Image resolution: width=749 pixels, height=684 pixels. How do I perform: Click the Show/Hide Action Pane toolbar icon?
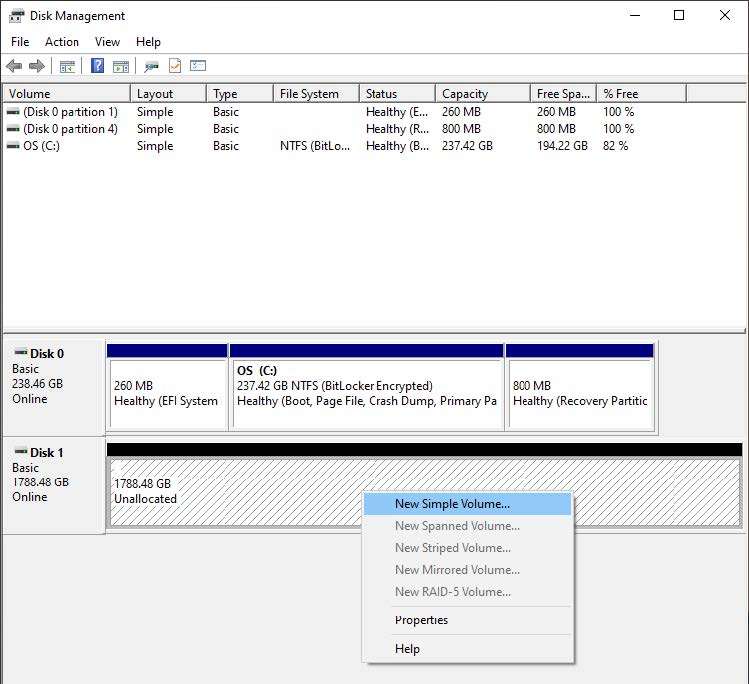[x=121, y=66]
